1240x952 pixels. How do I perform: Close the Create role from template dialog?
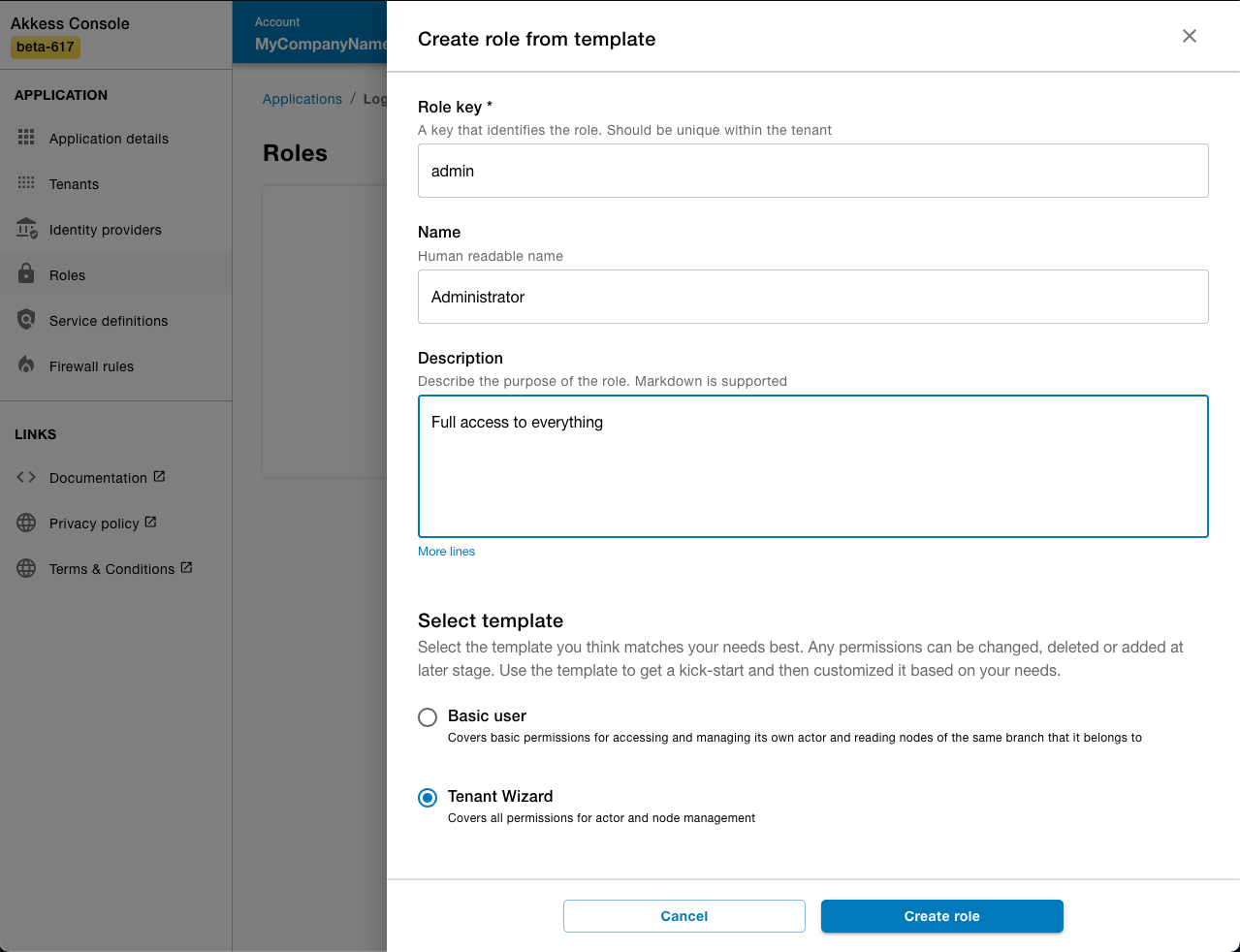pyautogui.click(x=1189, y=36)
